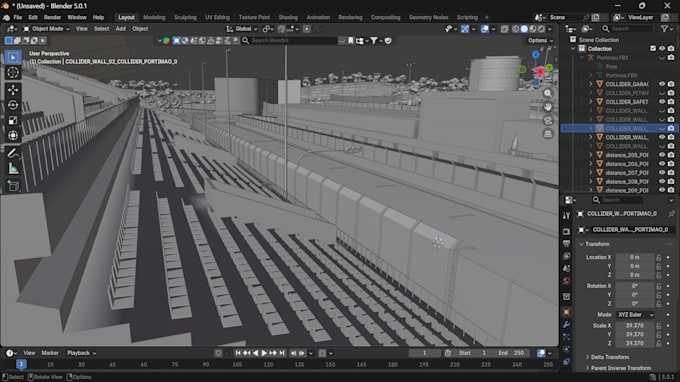Hide COLLIDER_SAFET object via eye icon
The width and height of the screenshot is (680, 382).
point(662,101)
